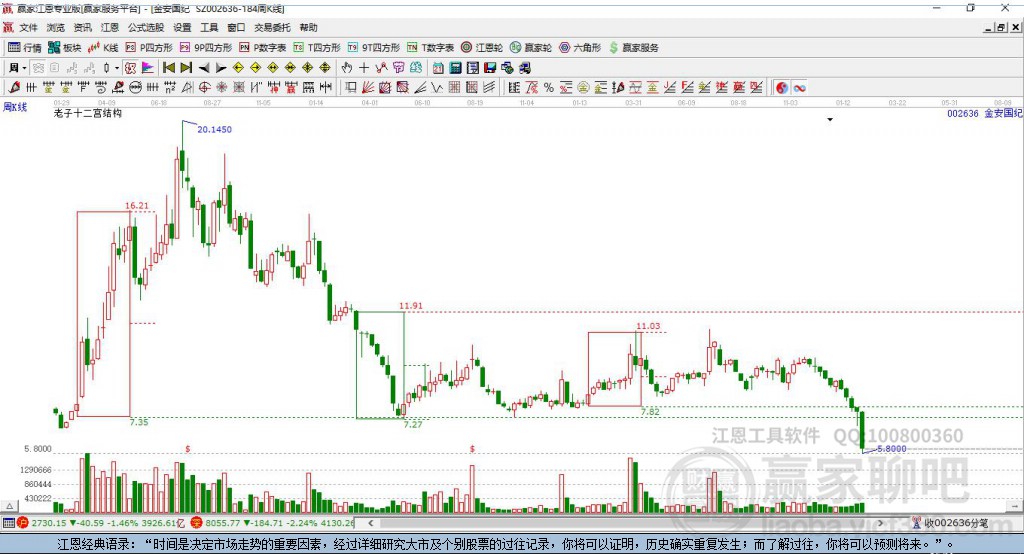The height and width of the screenshot is (554, 1024).
Task: Open the small triangle dropdown above chart
Action: (x=830, y=120)
